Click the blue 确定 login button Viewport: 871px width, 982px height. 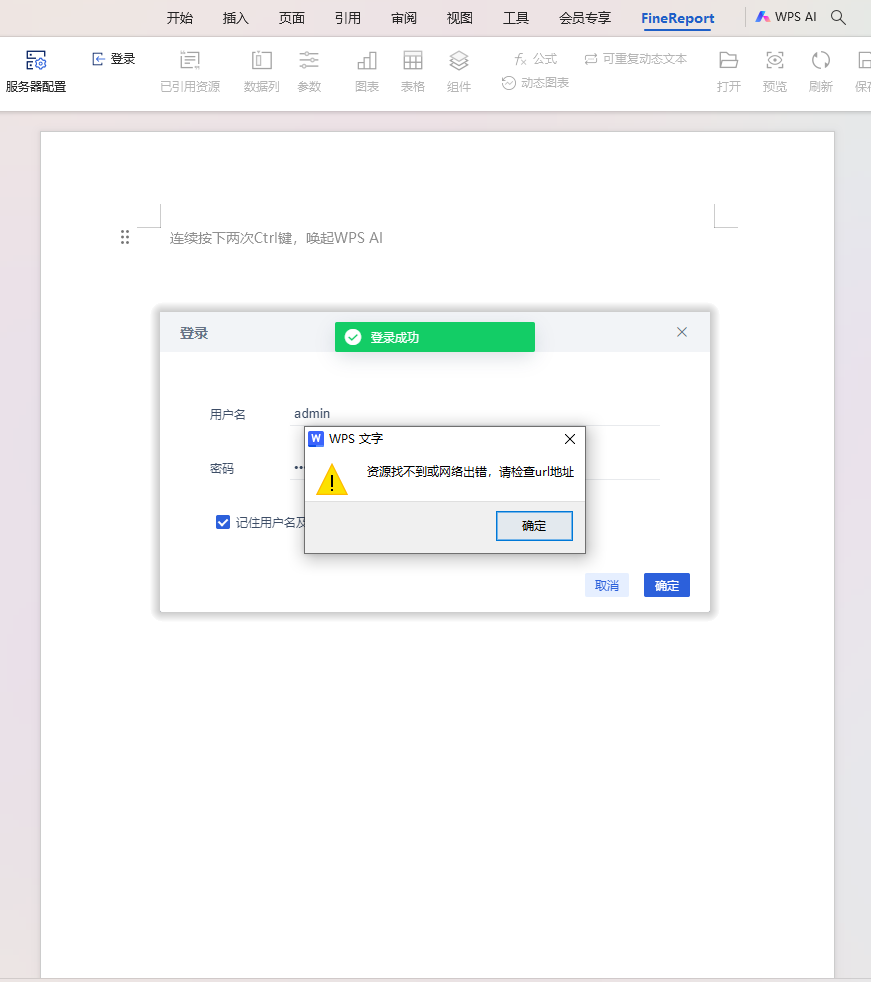pos(667,585)
